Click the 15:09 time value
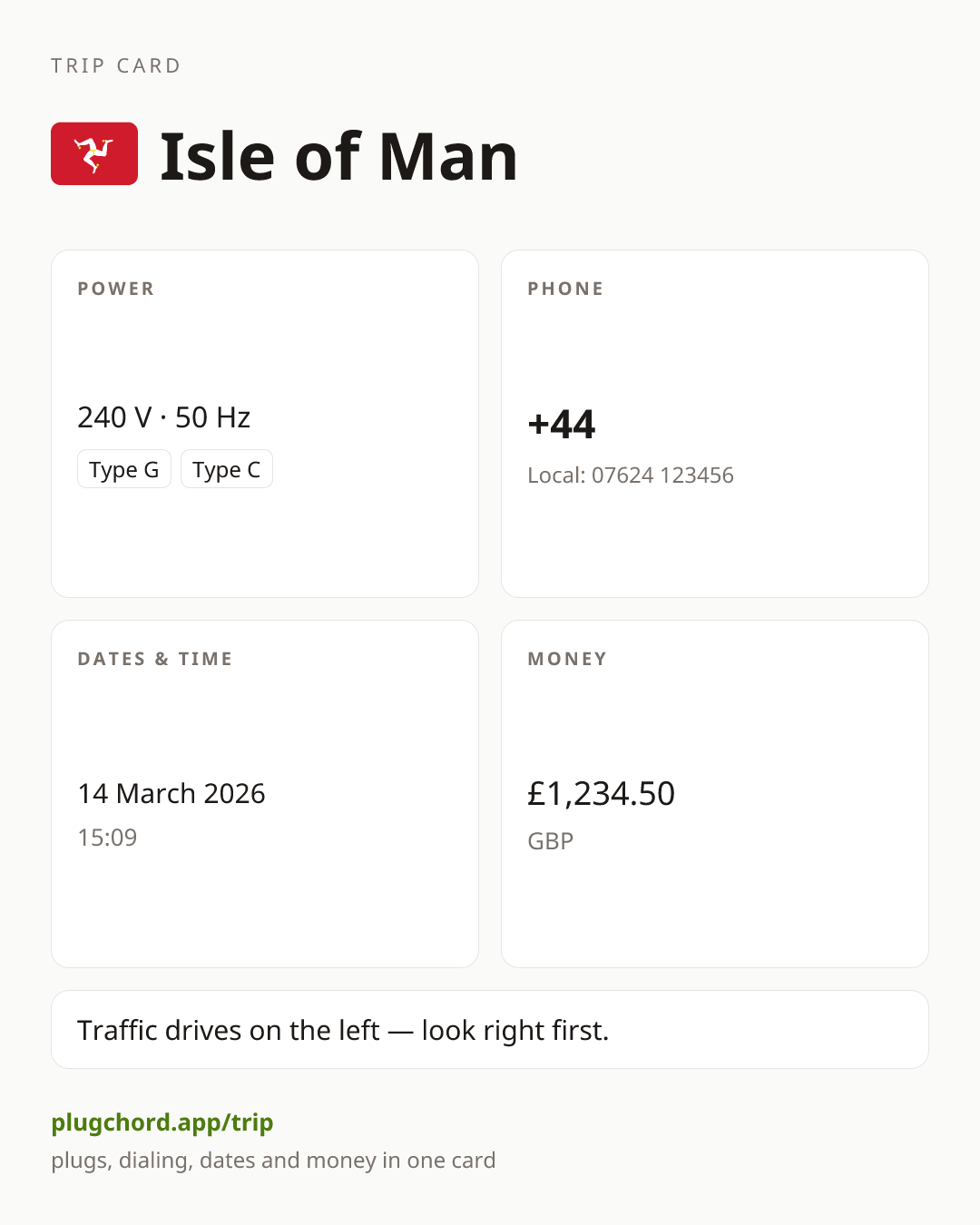The image size is (980, 1225). (107, 838)
